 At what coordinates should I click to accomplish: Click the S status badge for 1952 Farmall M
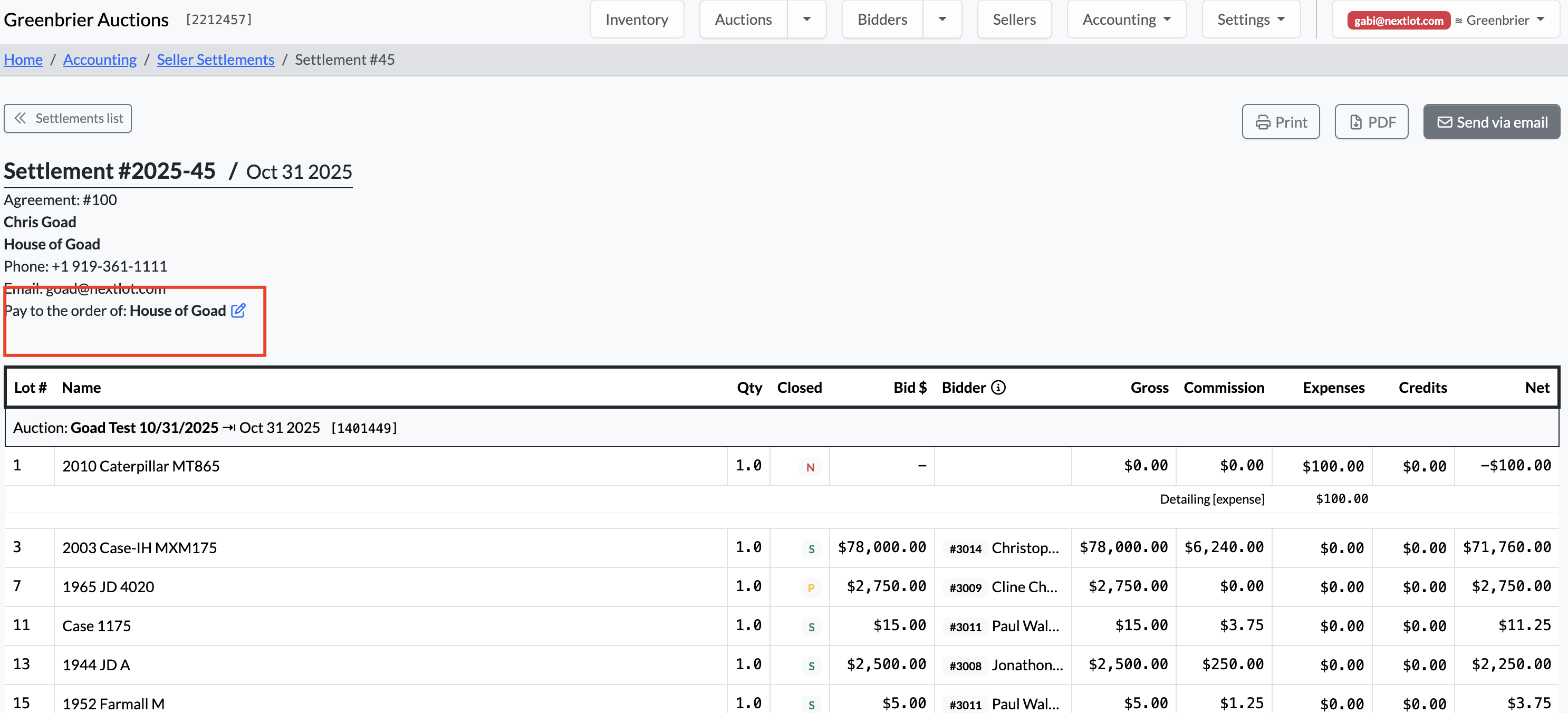[811, 705]
